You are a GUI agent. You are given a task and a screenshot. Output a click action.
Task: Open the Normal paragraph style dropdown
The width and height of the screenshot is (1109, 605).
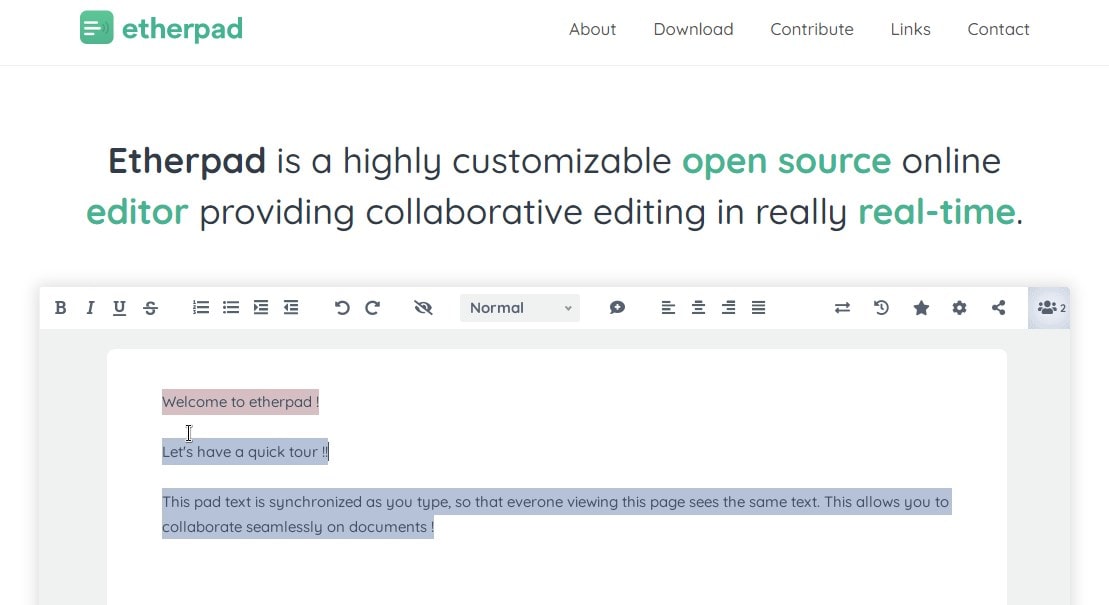pyautogui.click(x=519, y=307)
